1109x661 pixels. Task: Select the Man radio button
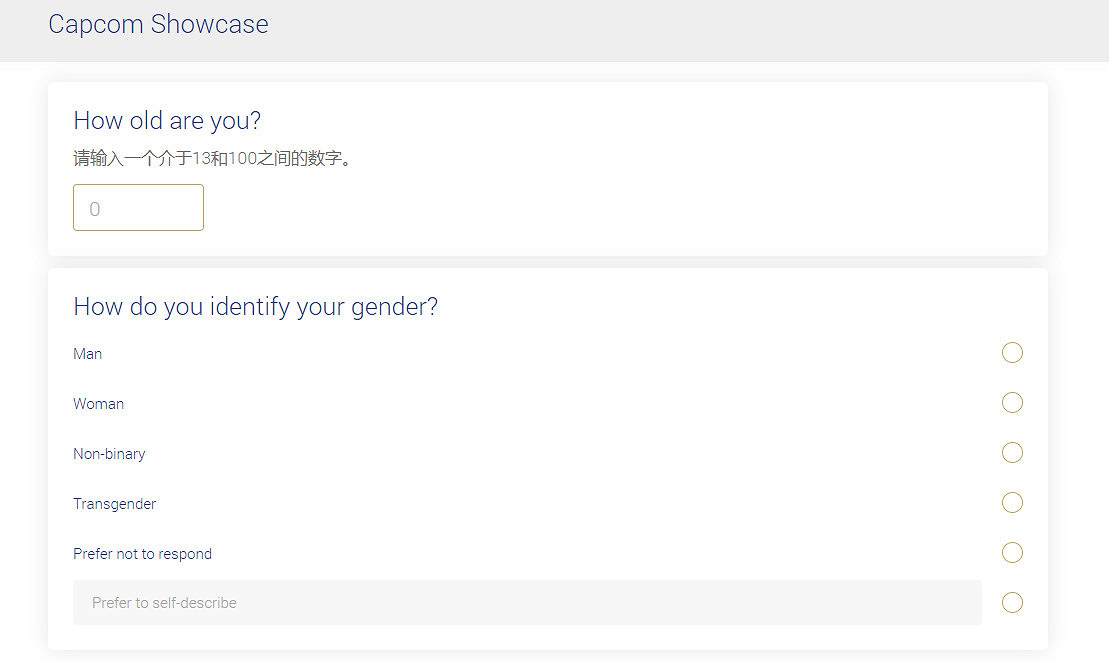coord(1012,353)
